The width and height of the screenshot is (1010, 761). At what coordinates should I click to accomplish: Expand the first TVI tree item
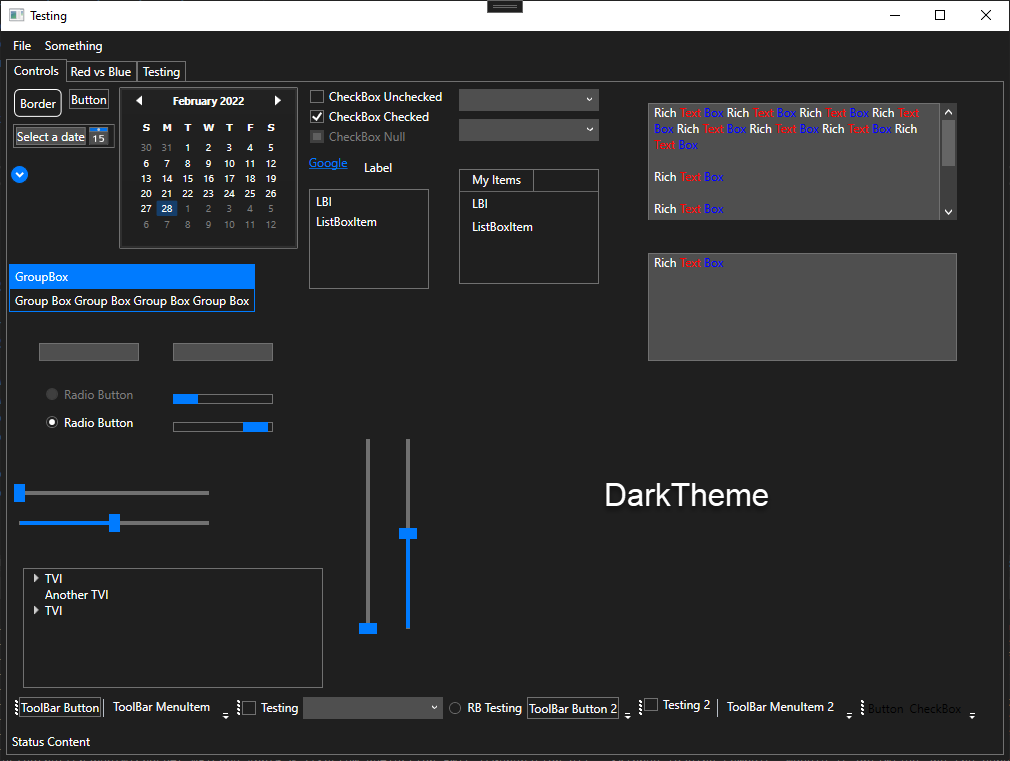[x=36, y=578]
